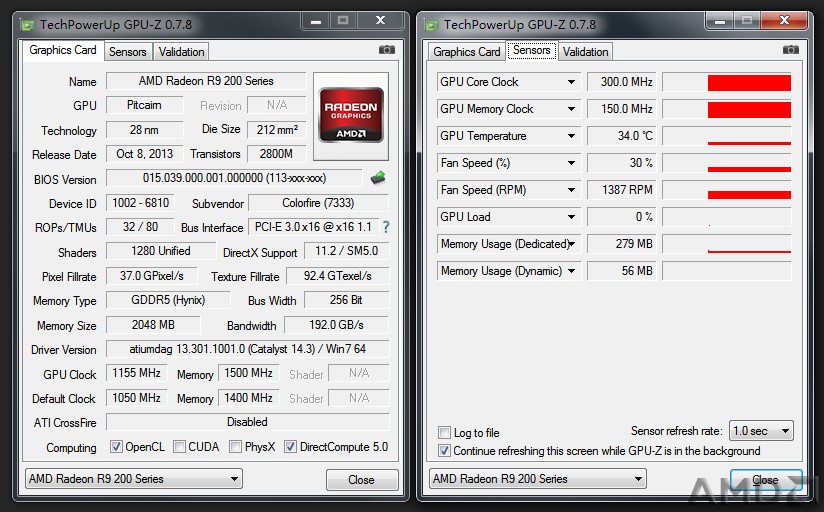
Task: Click GPU-Z app icon in left title bar
Action: [27, 25]
